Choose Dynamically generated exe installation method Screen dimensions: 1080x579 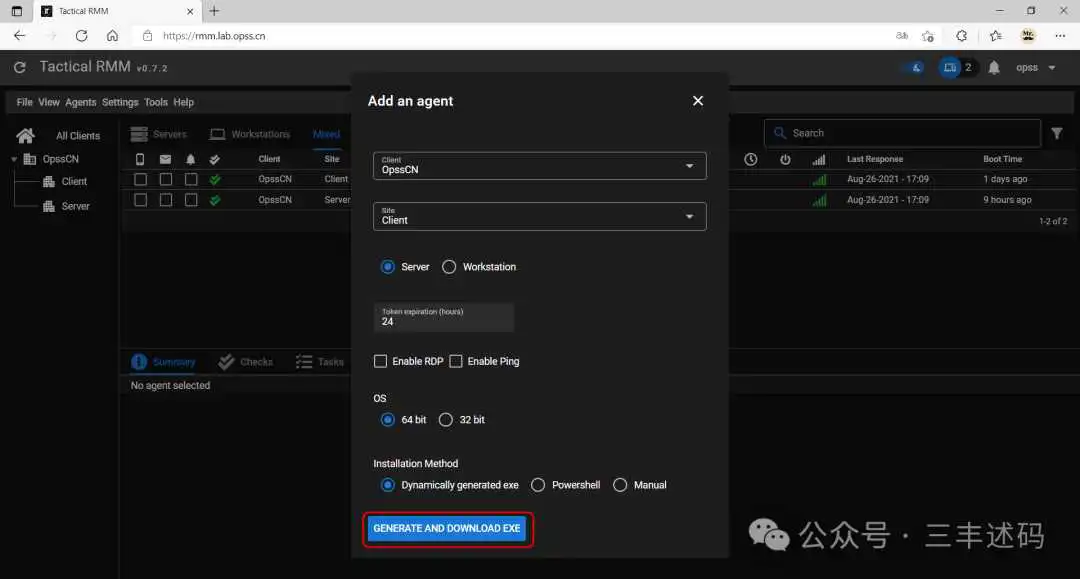pos(388,485)
